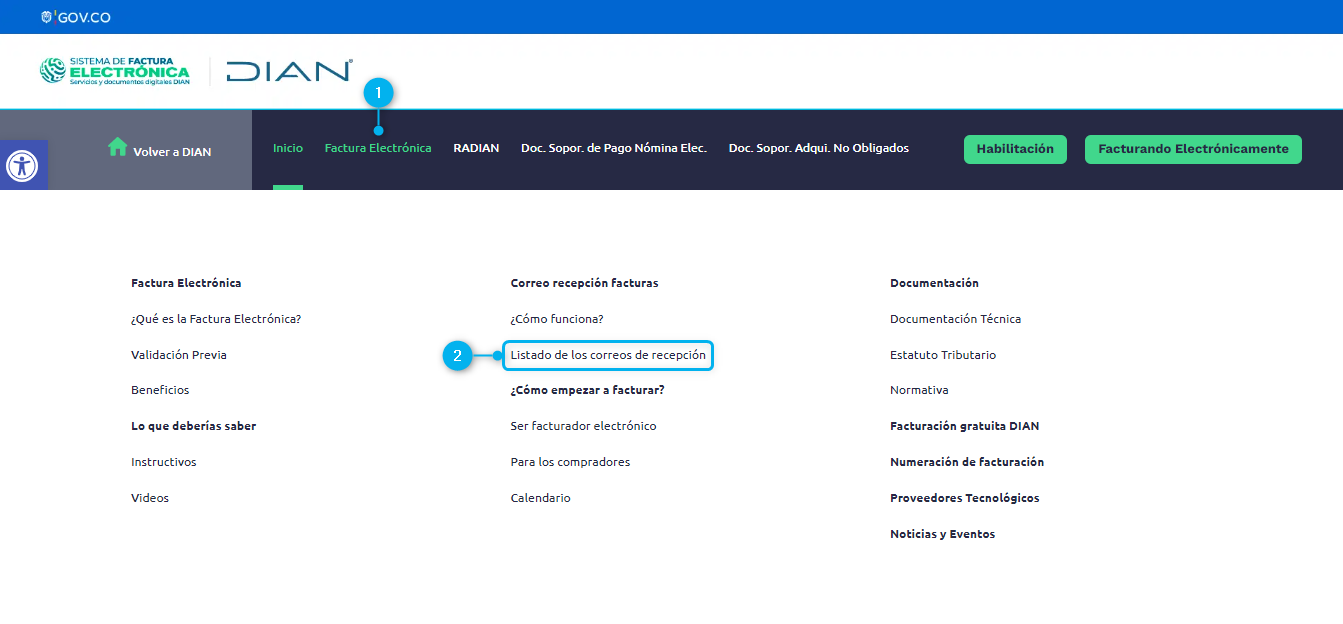Expand Doc. Sopor. de Pago Nómina Elec. menu
The image size is (1343, 624).
(x=613, y=148)
